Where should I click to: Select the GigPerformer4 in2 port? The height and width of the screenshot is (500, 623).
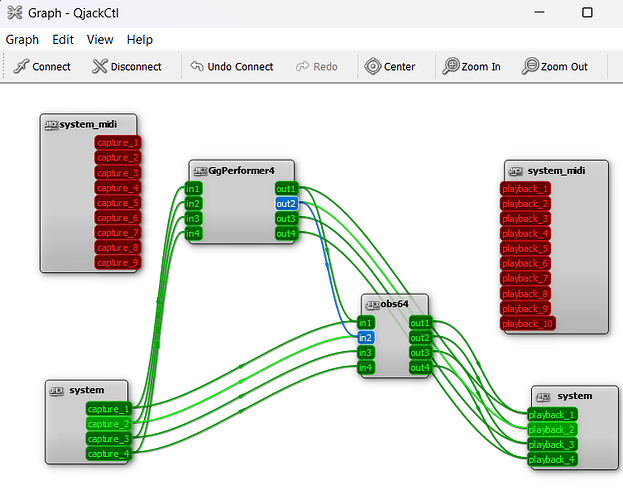pyautogui.click(x=193, y=204)
